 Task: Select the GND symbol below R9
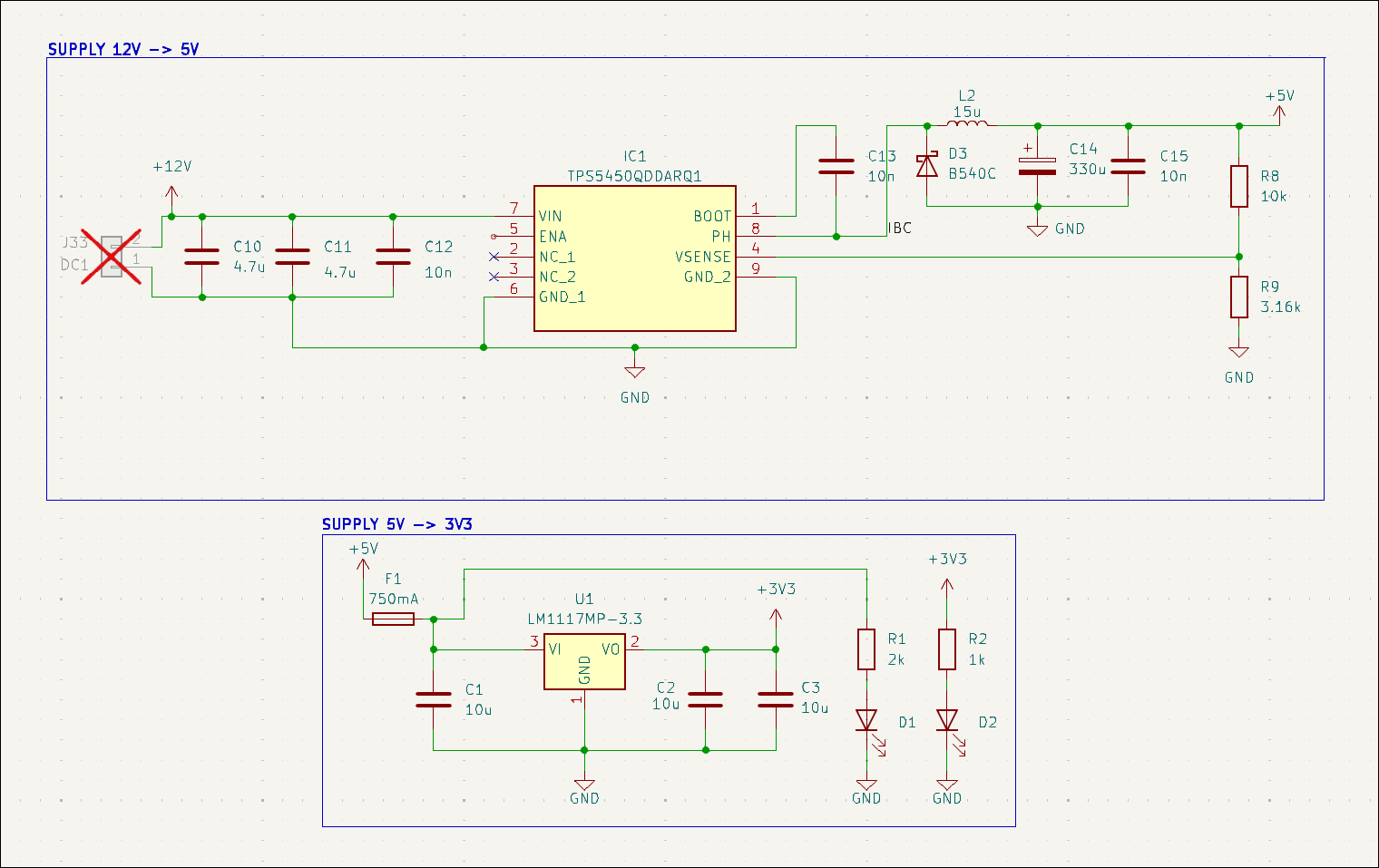[1239, 352]
